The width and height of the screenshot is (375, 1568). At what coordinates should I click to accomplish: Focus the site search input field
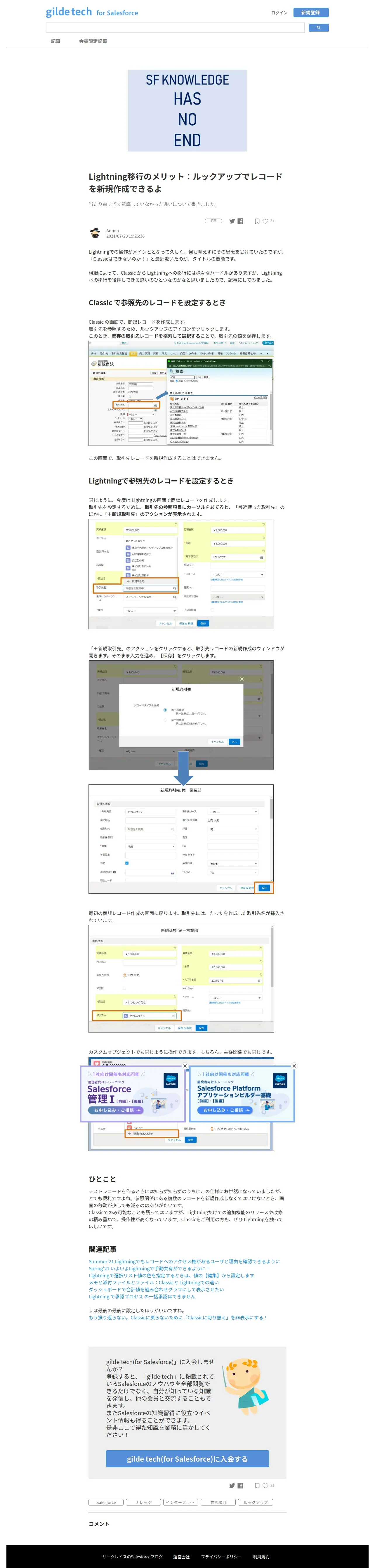click(175, 27)
